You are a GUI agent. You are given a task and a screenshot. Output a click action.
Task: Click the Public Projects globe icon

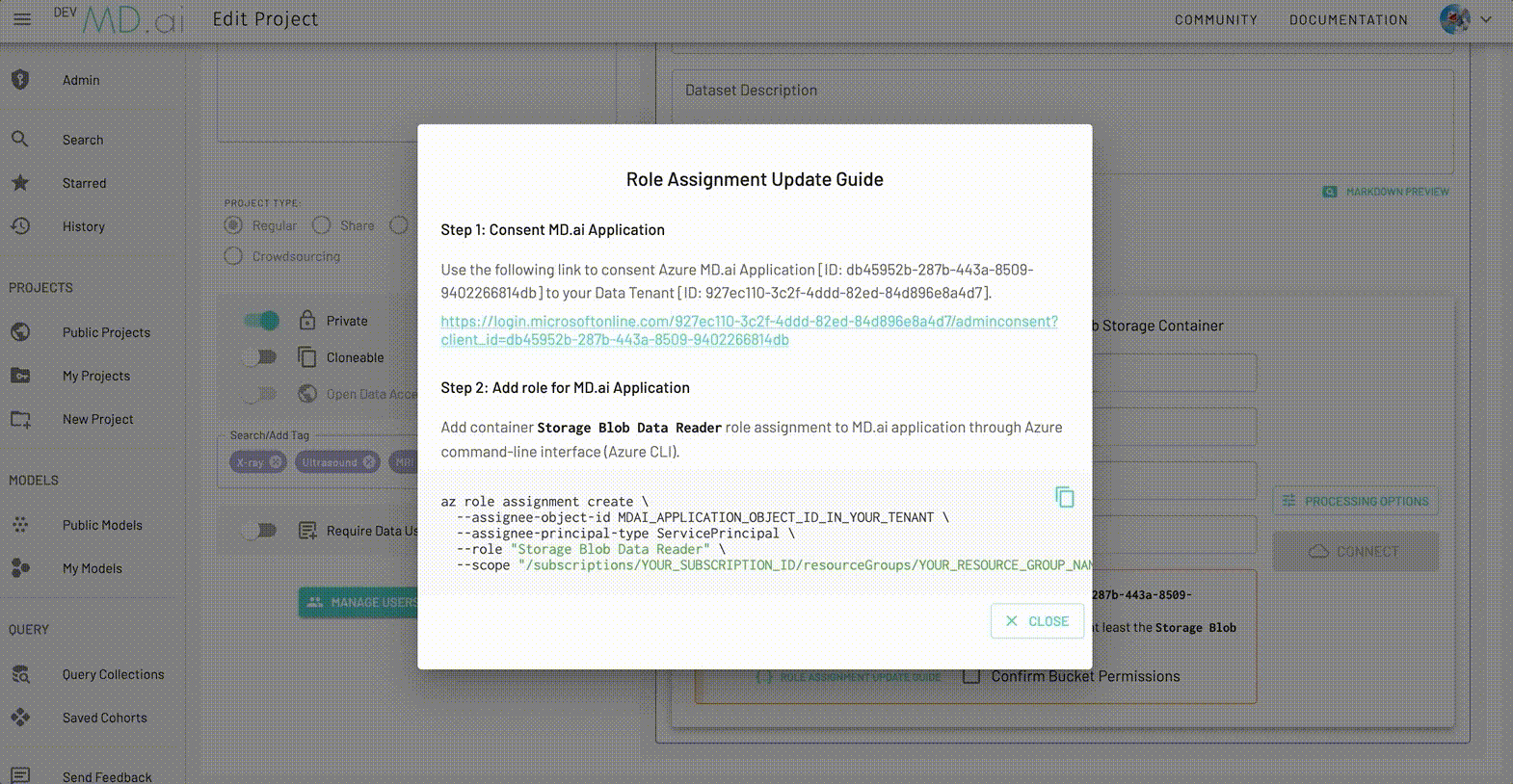pos(20,332)
